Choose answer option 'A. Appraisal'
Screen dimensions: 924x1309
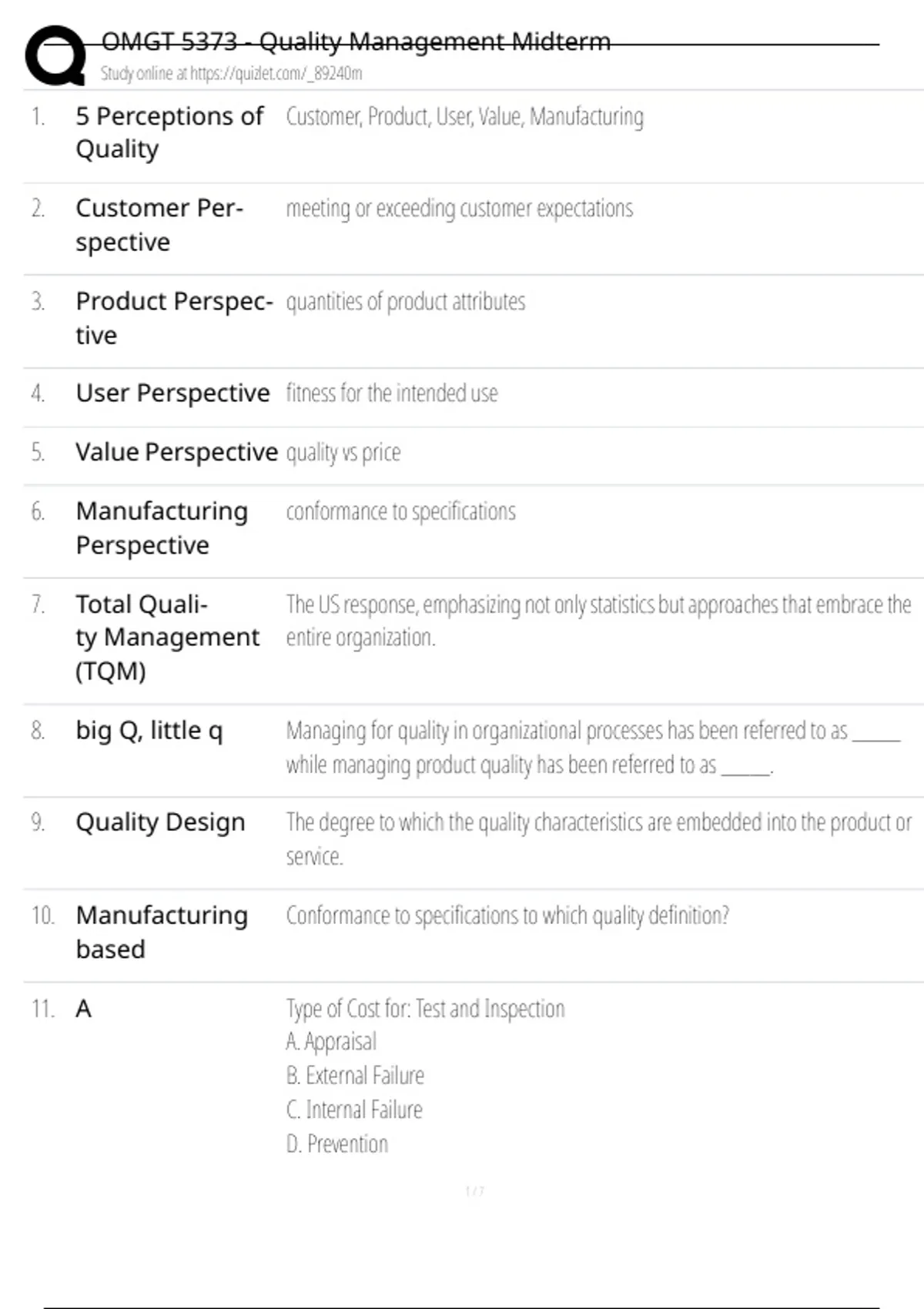click(331, 1042)
